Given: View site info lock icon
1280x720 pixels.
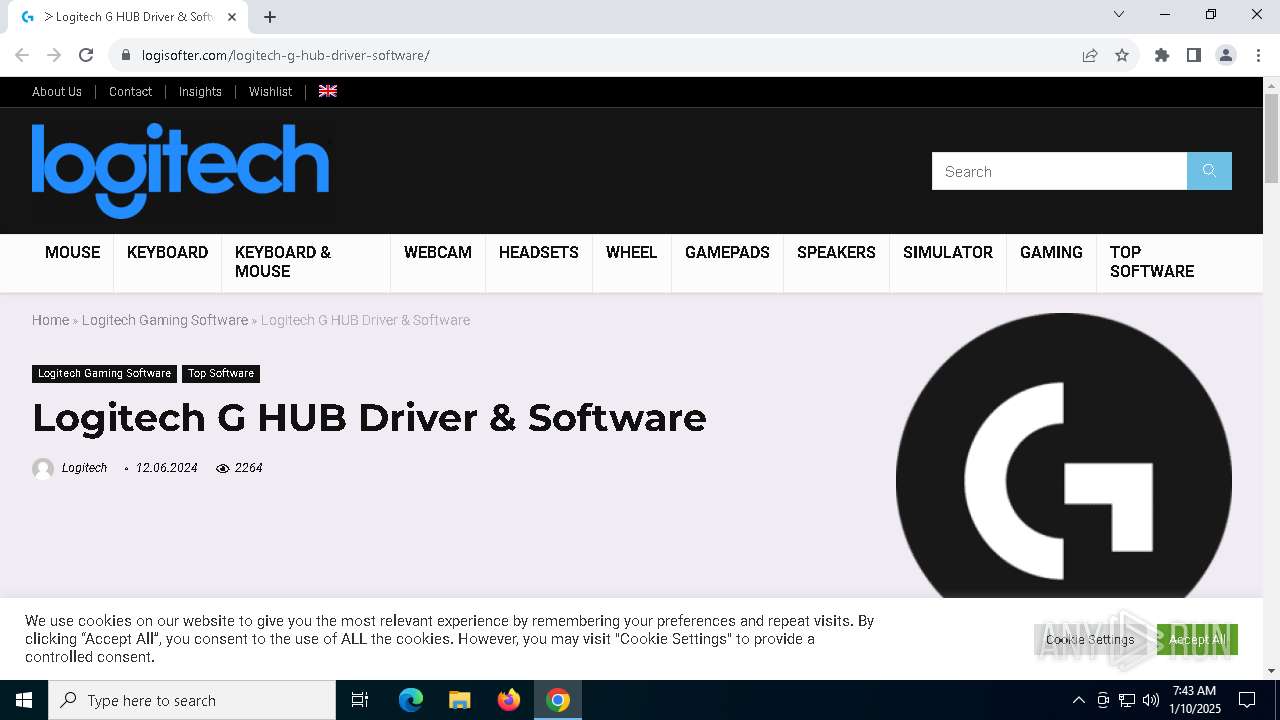Looking at the screenshot, I should pyautogui.click(x=125, y=55).
